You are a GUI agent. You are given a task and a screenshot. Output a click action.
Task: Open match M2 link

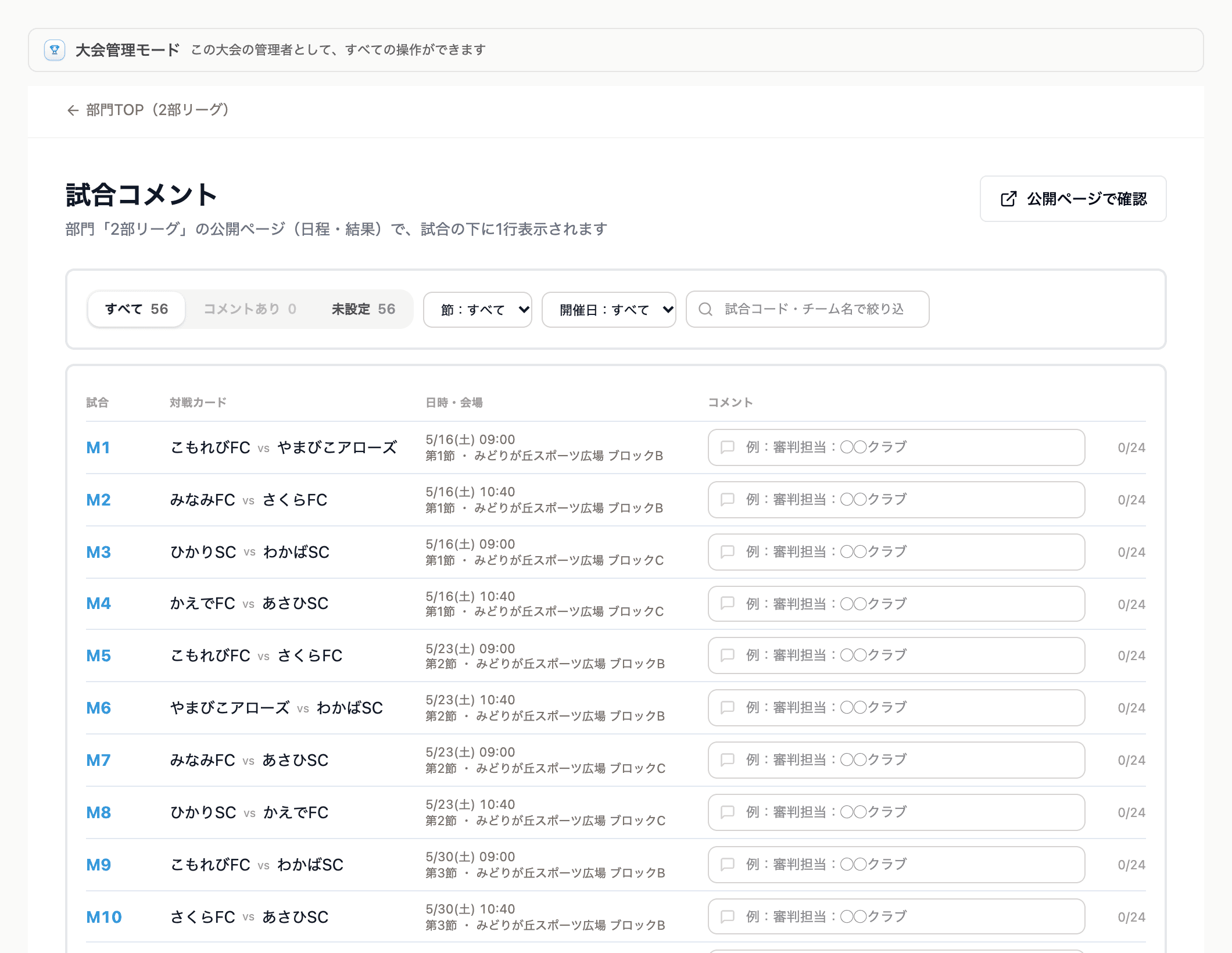pyautogui.click(x=98, y=500)
